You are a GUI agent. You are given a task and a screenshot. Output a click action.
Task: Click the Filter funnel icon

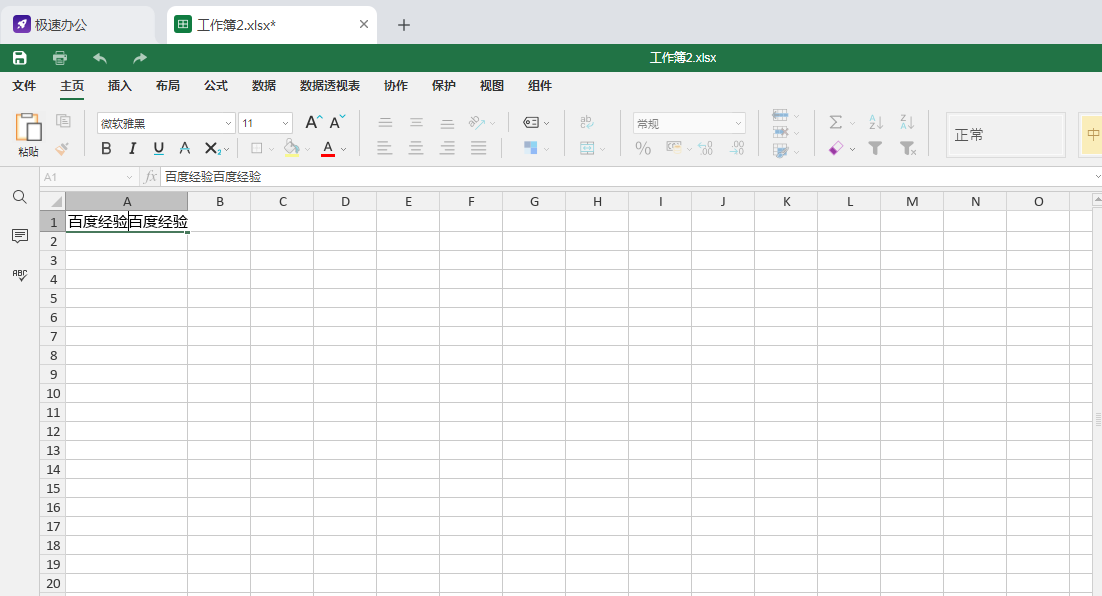click(875, 148)
